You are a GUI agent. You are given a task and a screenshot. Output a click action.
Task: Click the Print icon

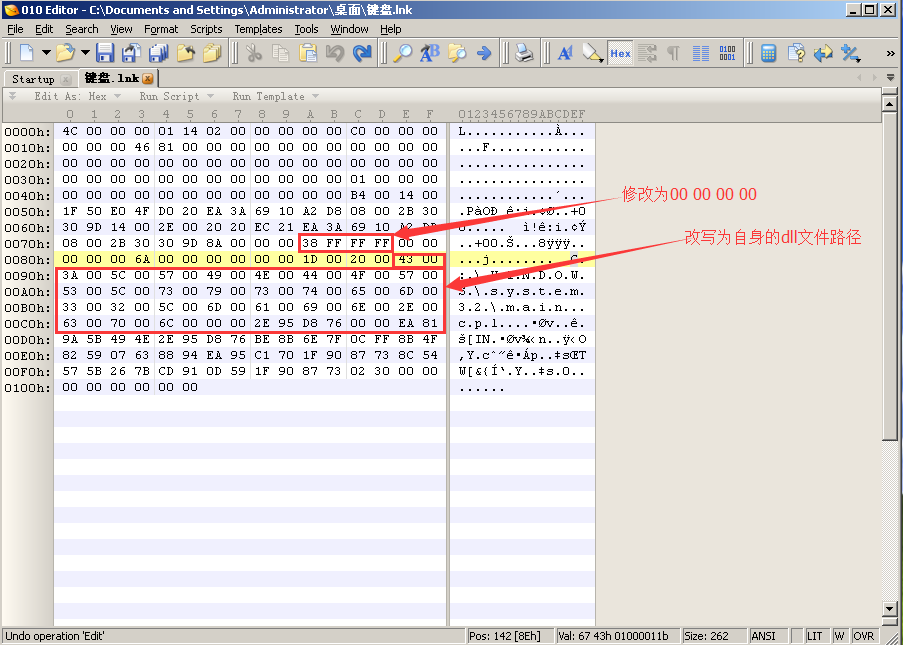coord(524,53)
